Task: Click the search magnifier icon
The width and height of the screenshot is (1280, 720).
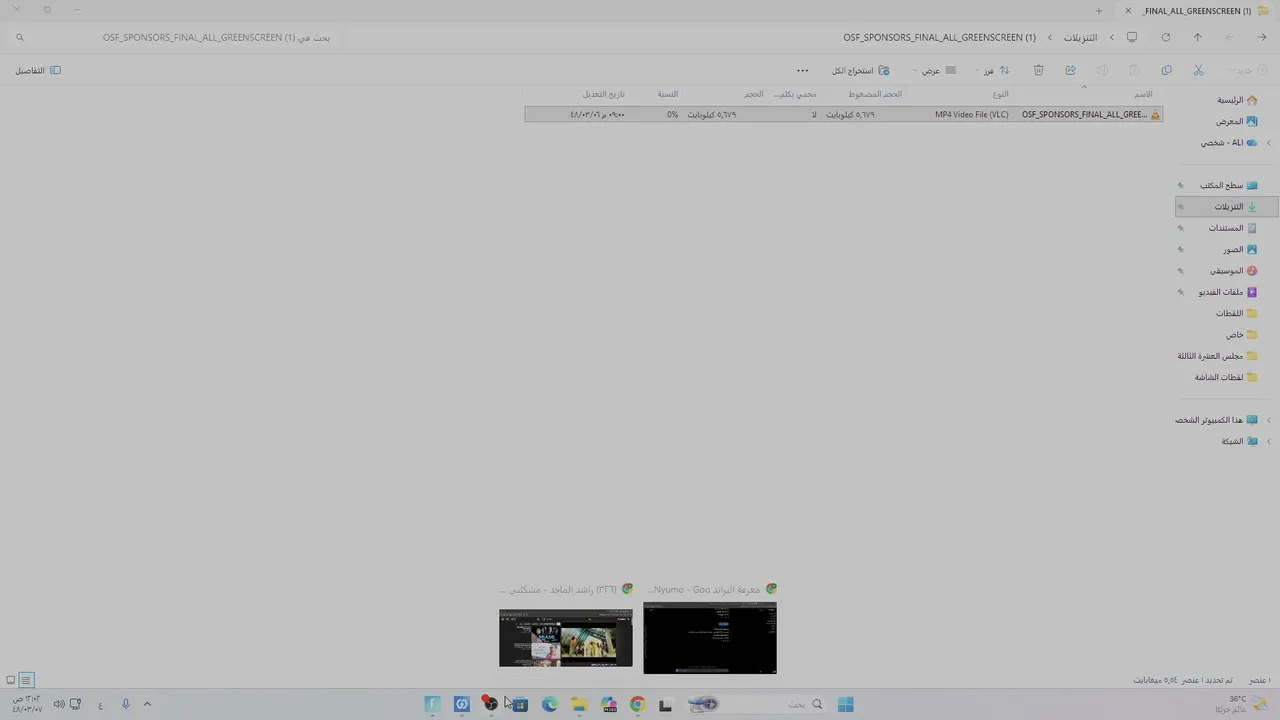Action: pyautogui.click(x=19, y=37)
